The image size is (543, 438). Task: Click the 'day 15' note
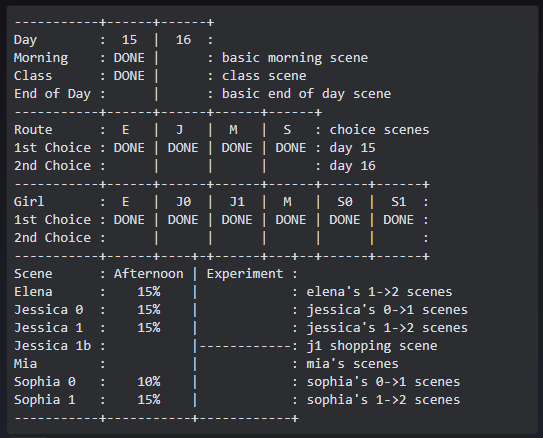(x=352, y=148)
